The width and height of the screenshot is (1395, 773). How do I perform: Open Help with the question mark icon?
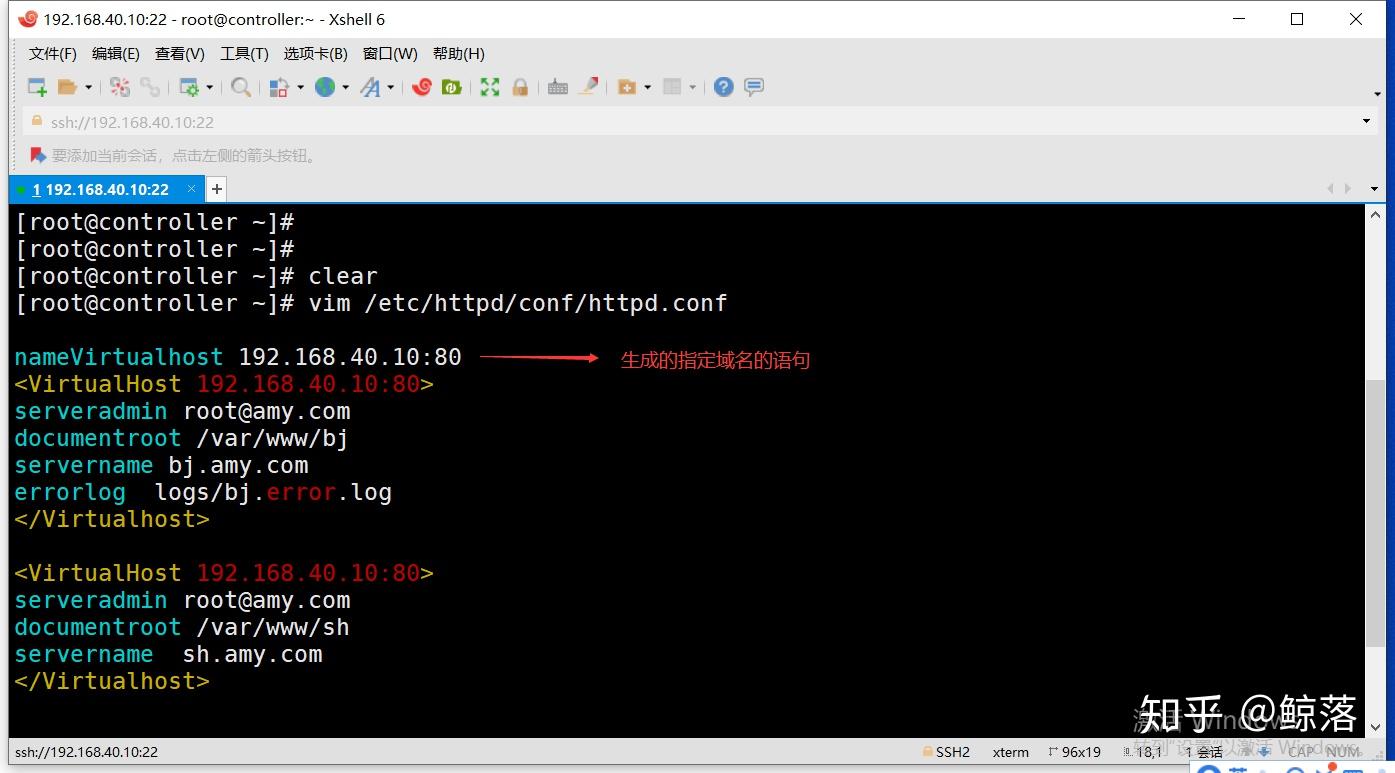(724, 87)
